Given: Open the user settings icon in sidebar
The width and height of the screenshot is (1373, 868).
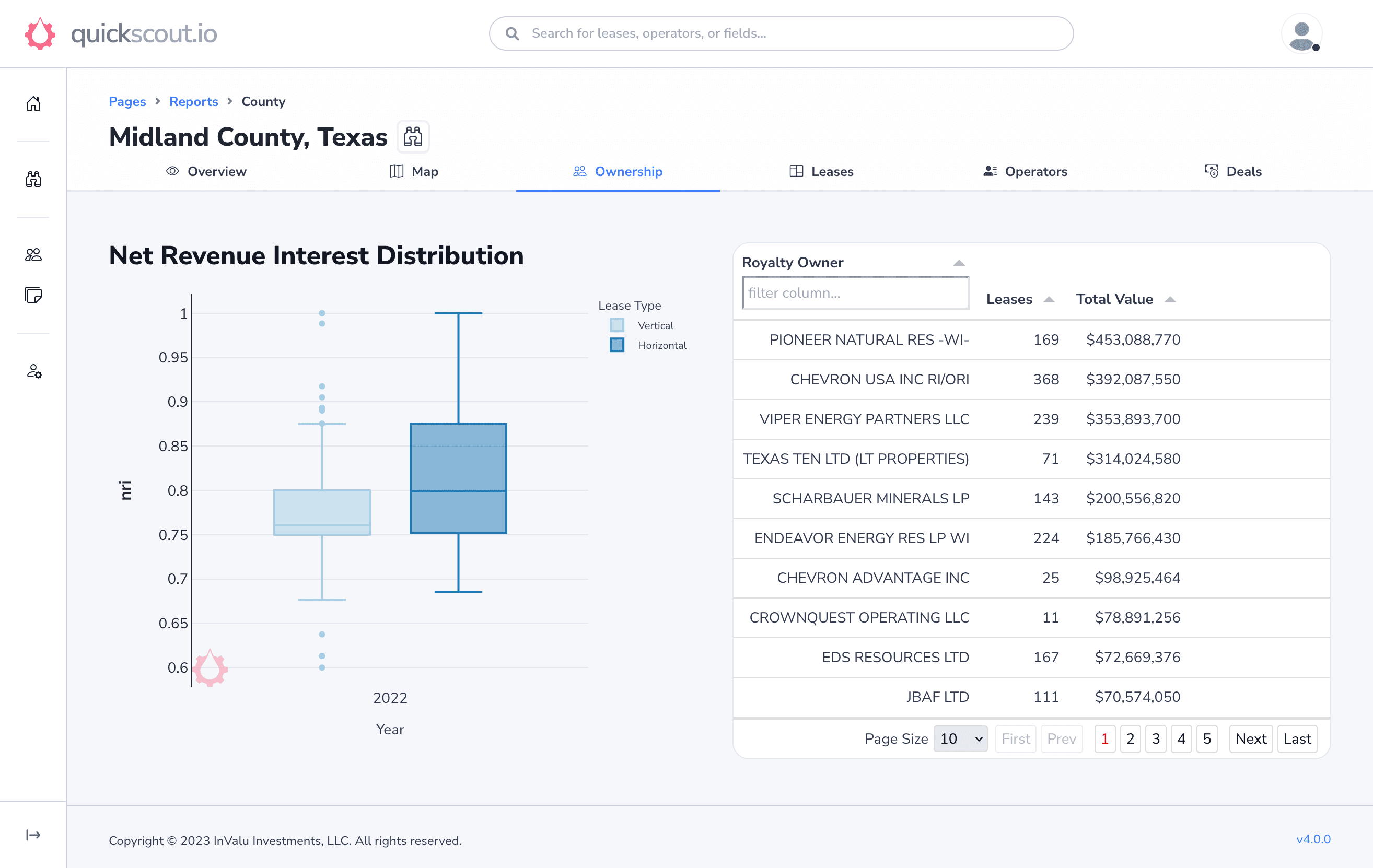Looking at the screenshot, I should pos(33,371).
